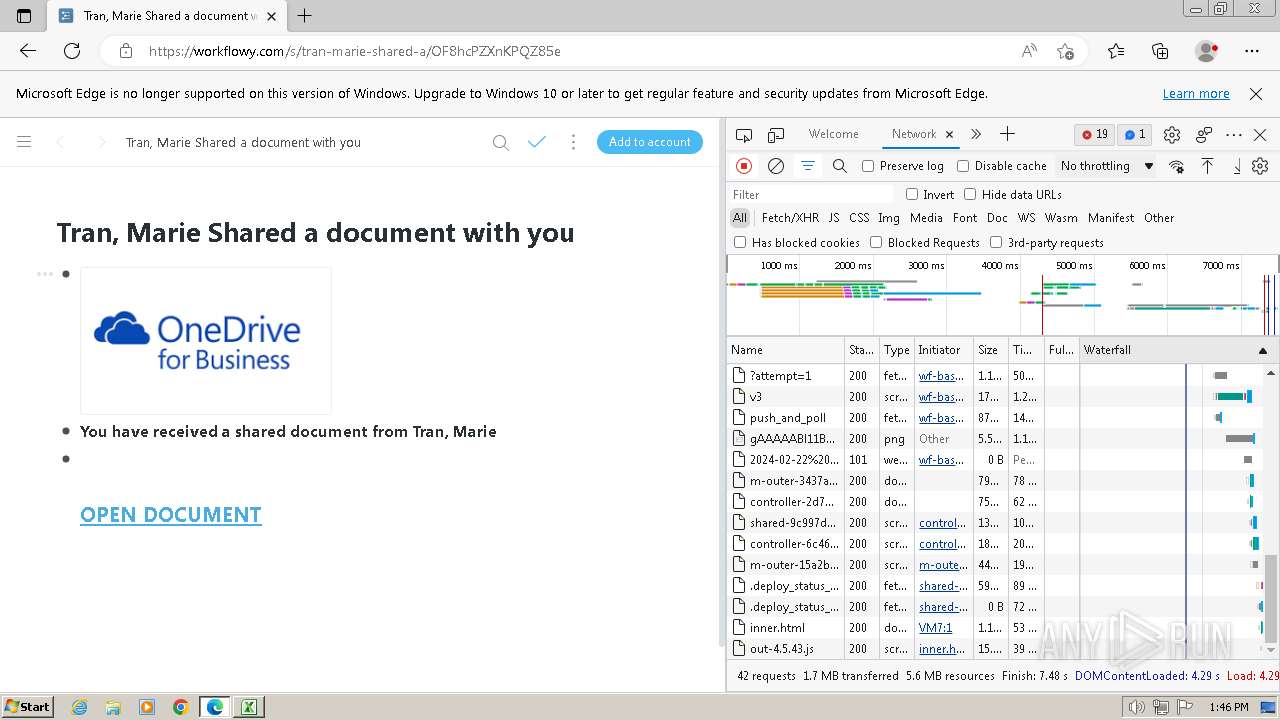This screenshot has height=720, width=1280.
Task: Open the OPEN DOCUMENT link
Action: point(171,515)
